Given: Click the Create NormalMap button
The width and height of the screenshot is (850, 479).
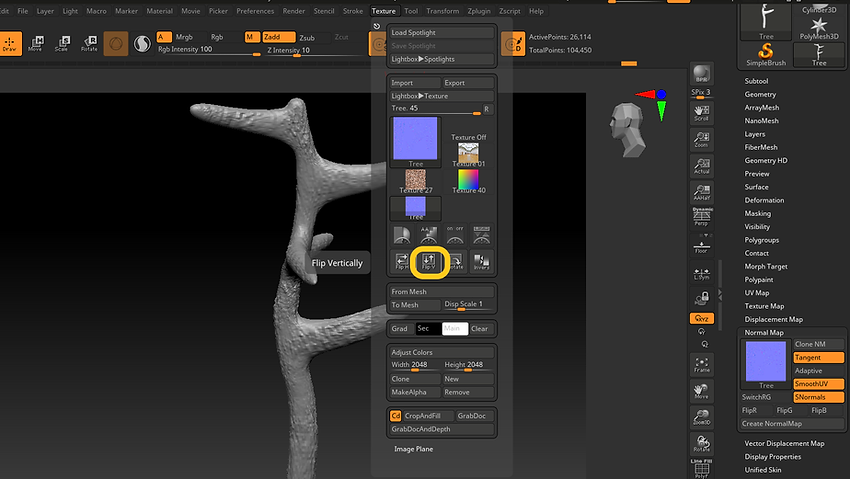Looking at the screenshot, I should (792, 424).
